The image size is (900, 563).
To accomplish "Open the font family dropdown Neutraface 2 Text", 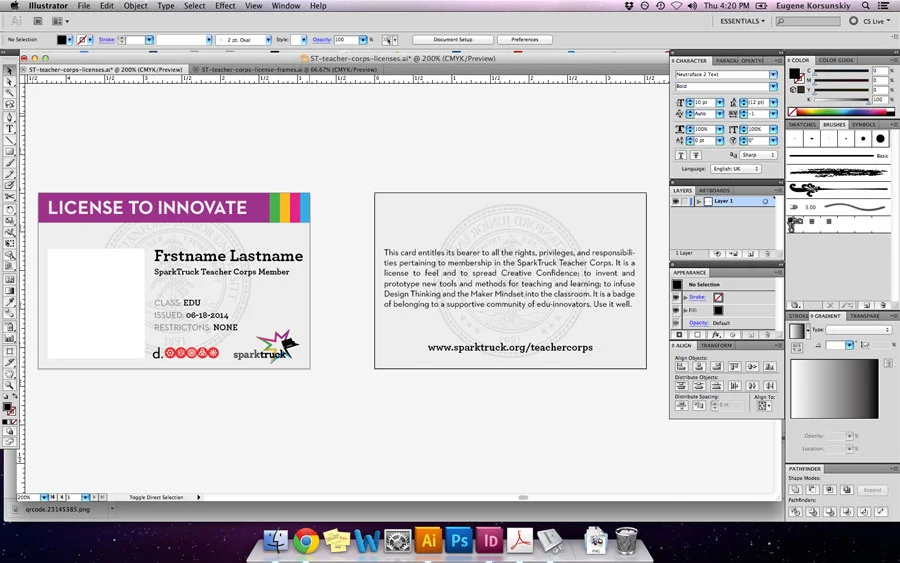I will pyautogui.click(x=774, y=74).
